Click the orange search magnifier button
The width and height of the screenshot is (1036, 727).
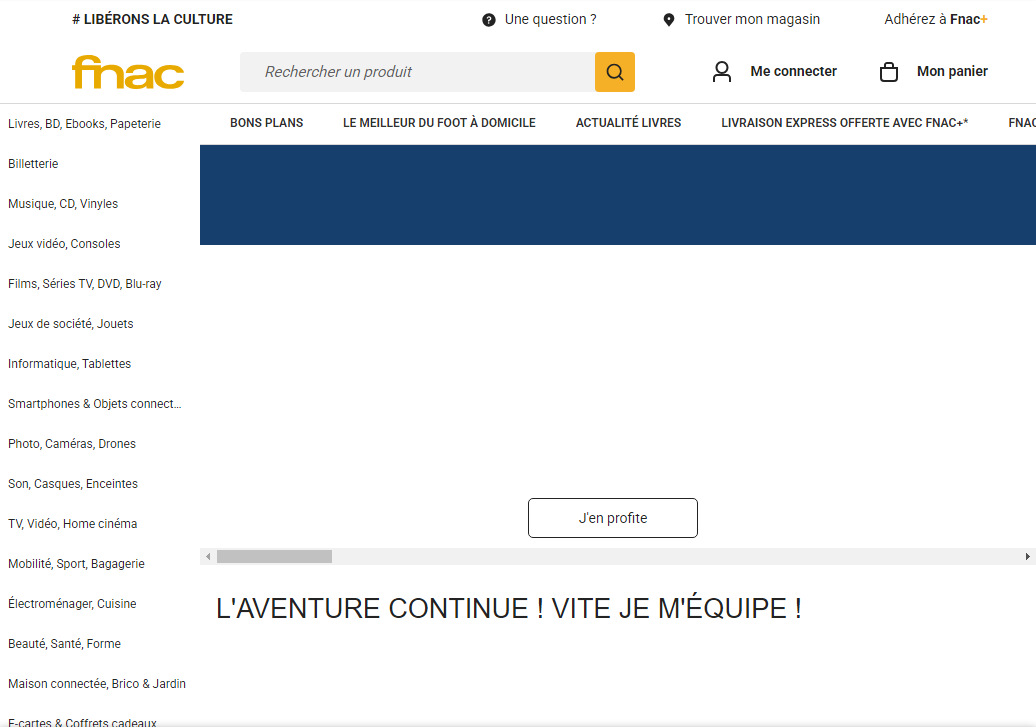614,72
